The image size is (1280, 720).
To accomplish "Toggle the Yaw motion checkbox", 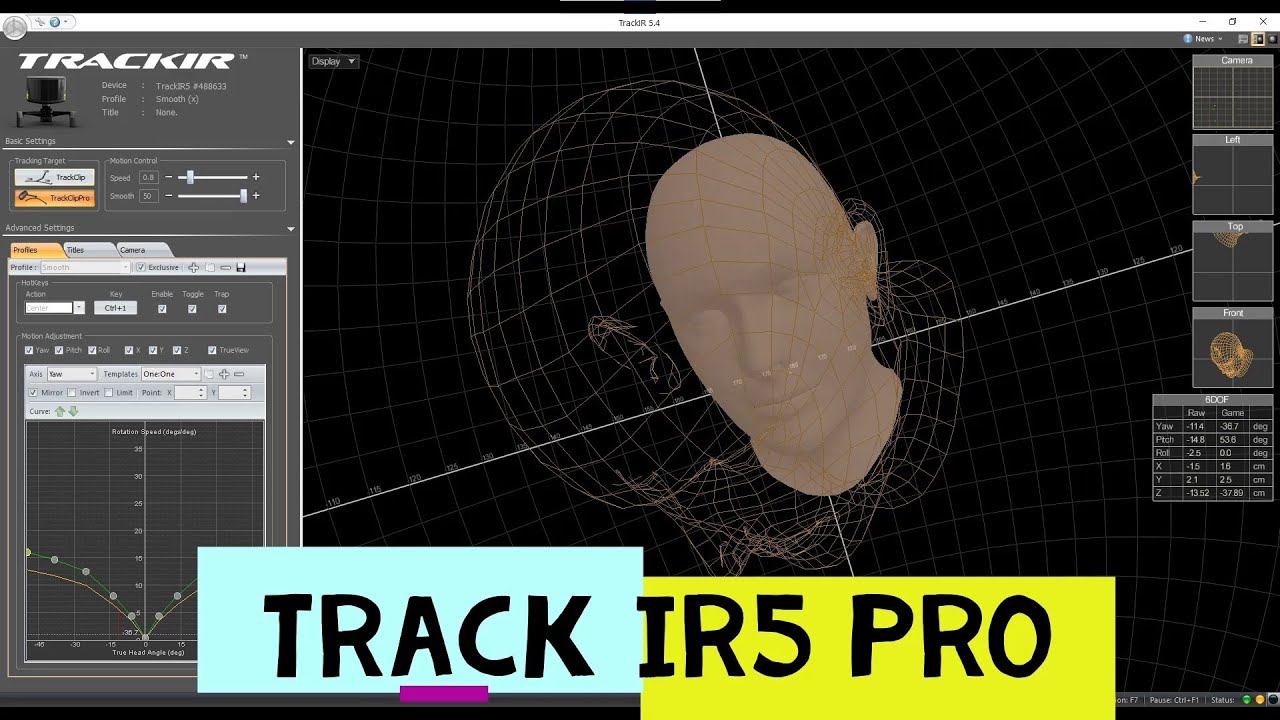I will click(30, 351).
